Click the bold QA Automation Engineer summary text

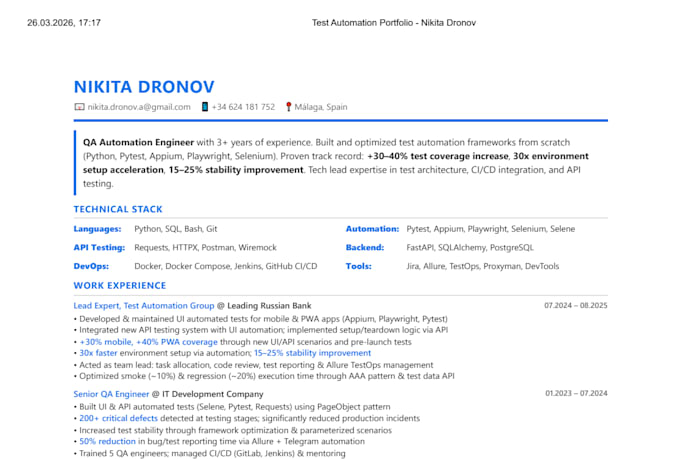[138, 142]
